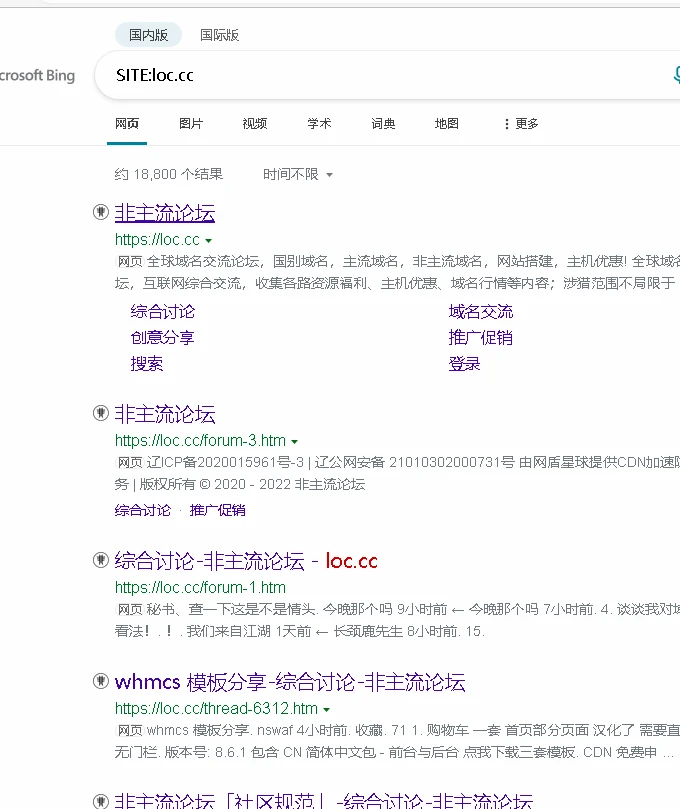This screenshot has height=809, width=680.
Task: Open the 更多 three-dot menu
Action: click(x=520, y=124)
